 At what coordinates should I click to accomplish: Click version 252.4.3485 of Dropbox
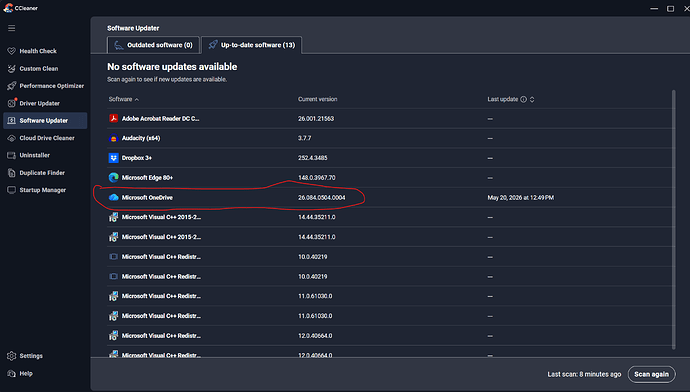pos(313,158)
